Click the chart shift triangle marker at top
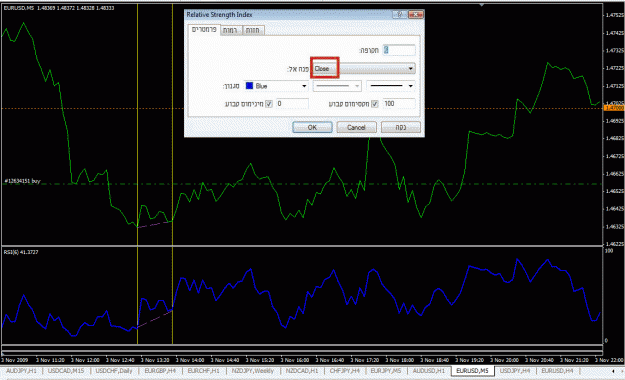This screenshot has width=625, height=380. (482, 5)
